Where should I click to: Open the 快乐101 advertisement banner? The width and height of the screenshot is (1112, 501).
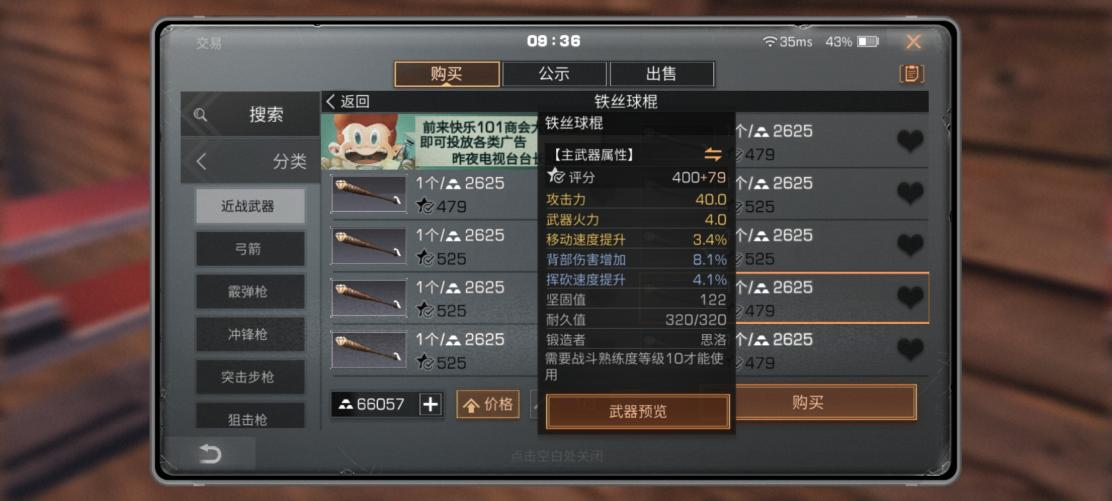coord(430,141)
